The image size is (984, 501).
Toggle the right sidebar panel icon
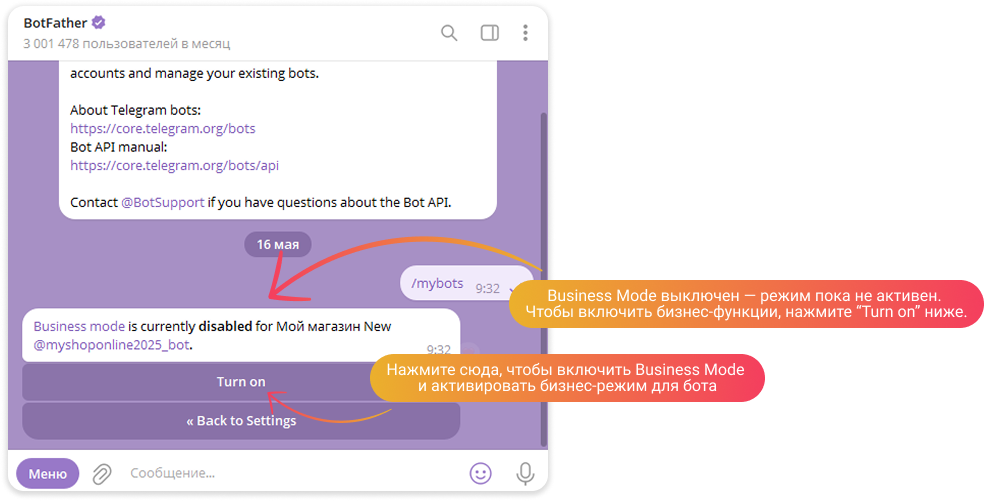[489, 33]
